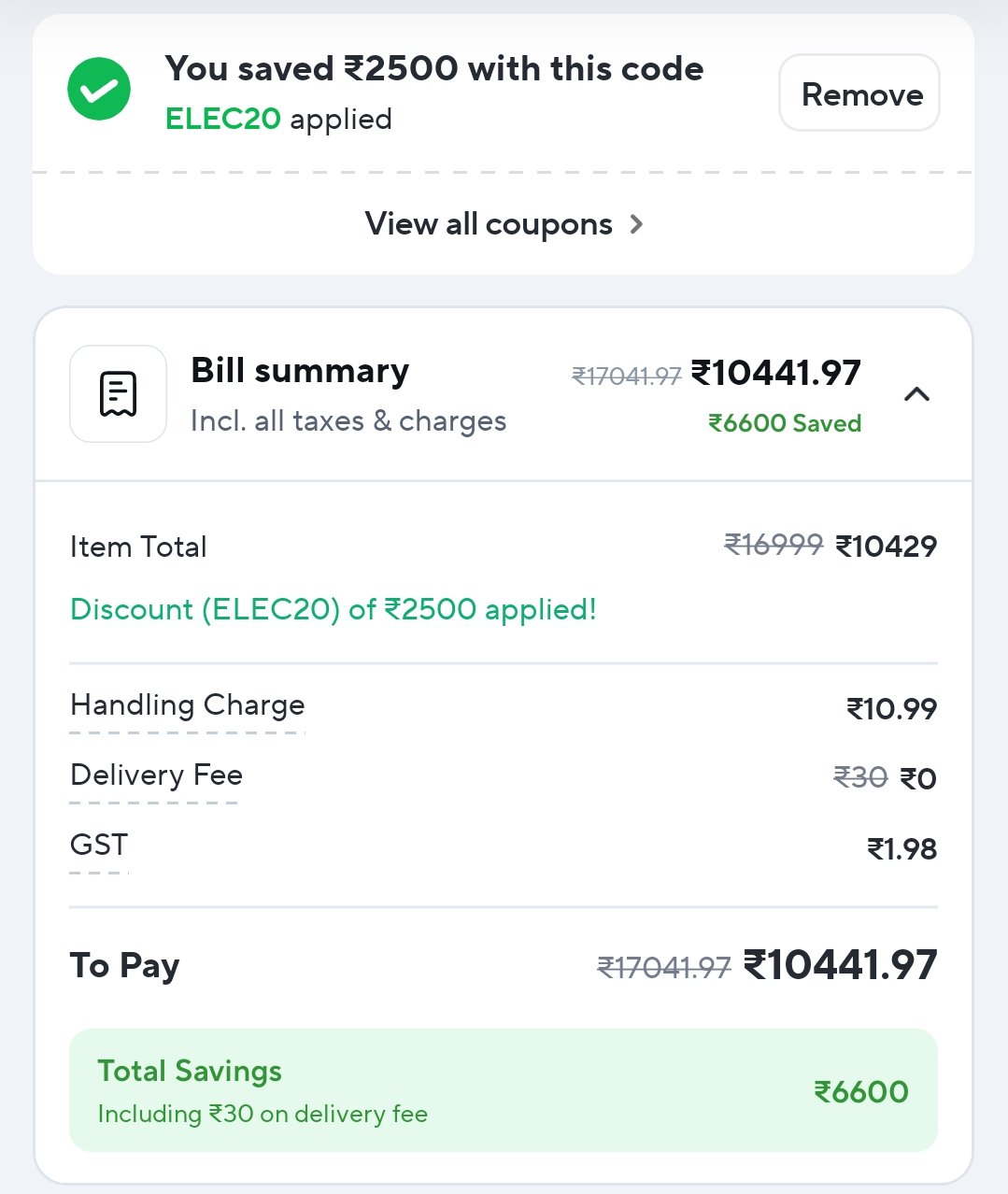The height and width of the screenshot is (1194, 1008).
Task: Click the Handling Charge ₹10.99 amount
Action: 891,709
